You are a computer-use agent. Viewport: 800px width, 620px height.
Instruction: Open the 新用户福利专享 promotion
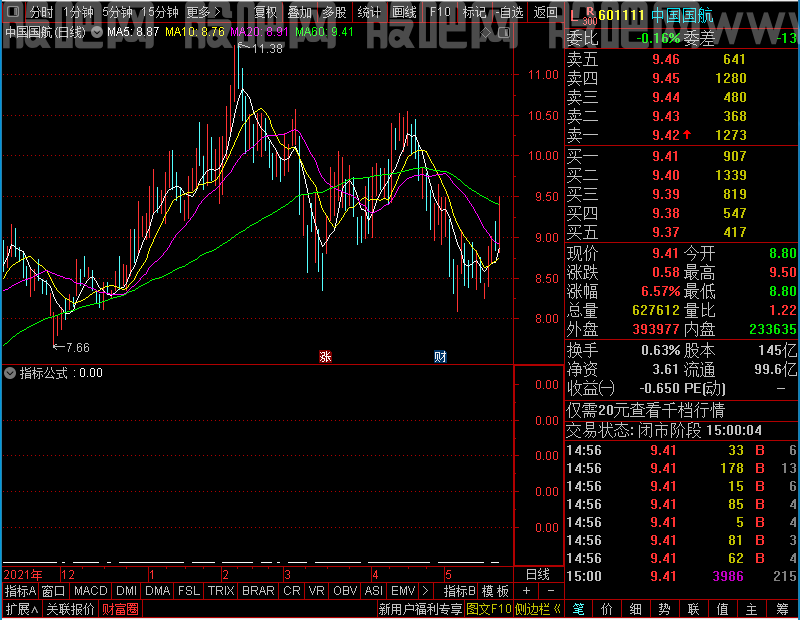(x=420, y=609)
